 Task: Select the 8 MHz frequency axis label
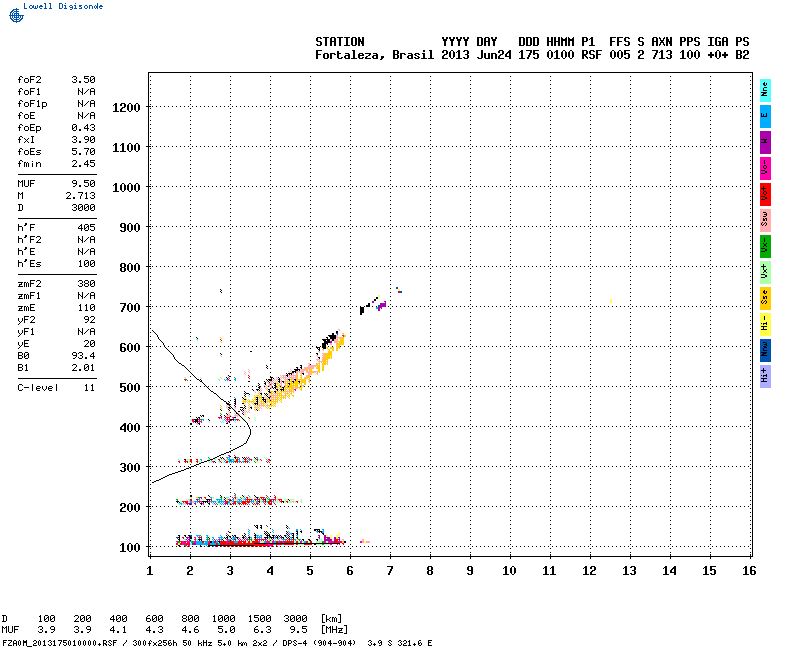[x=430, y=571]
